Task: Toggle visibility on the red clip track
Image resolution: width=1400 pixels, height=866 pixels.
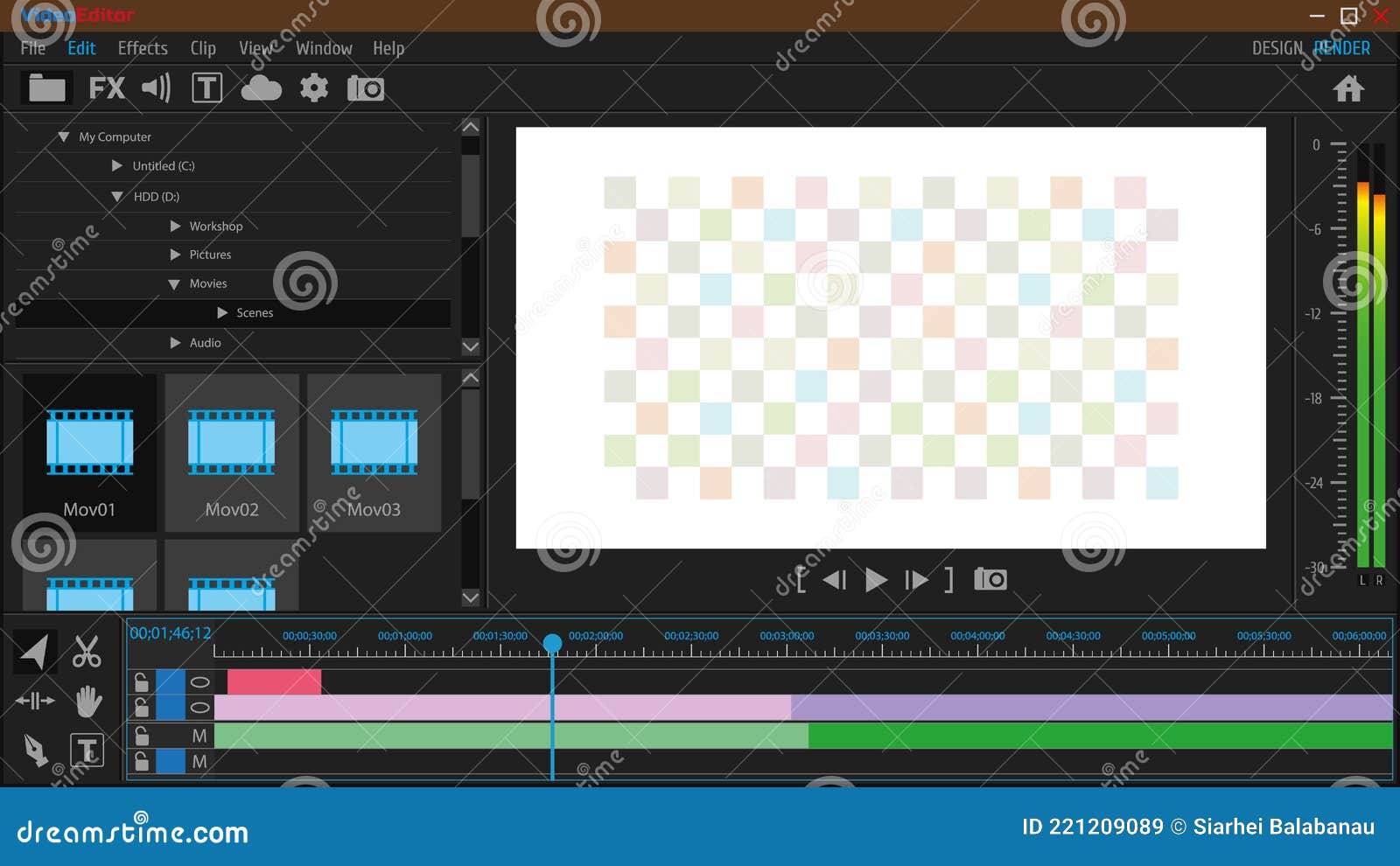Action: [x=199, y=681]
